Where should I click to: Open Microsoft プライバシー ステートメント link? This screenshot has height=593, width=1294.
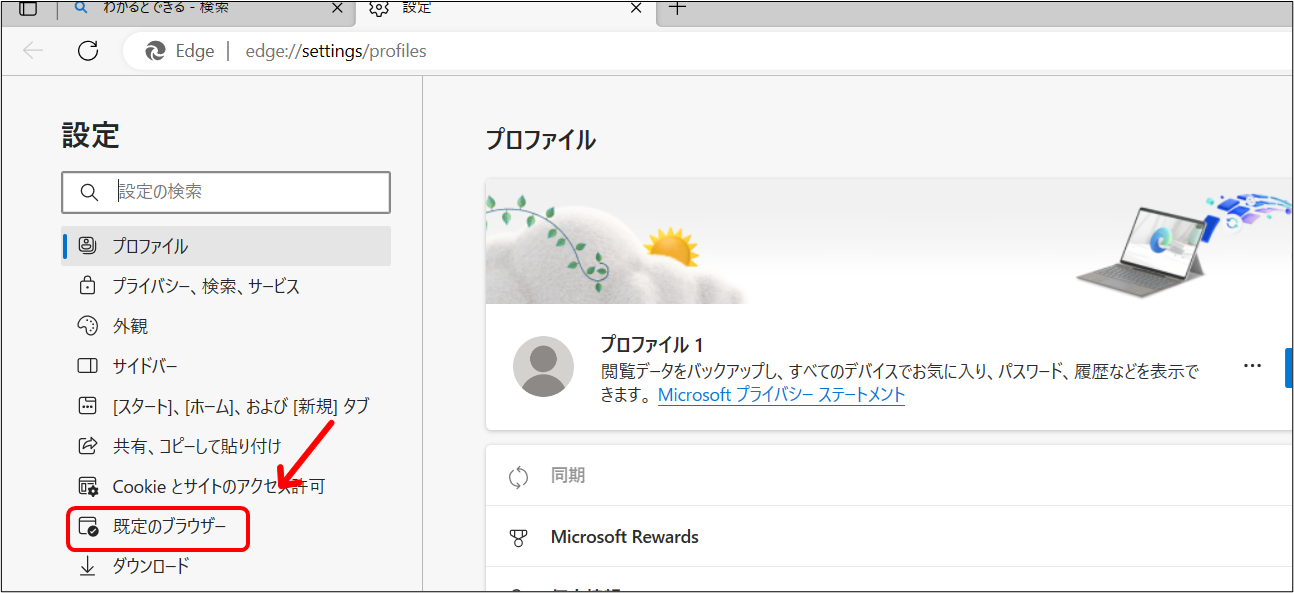pos(781,395)
